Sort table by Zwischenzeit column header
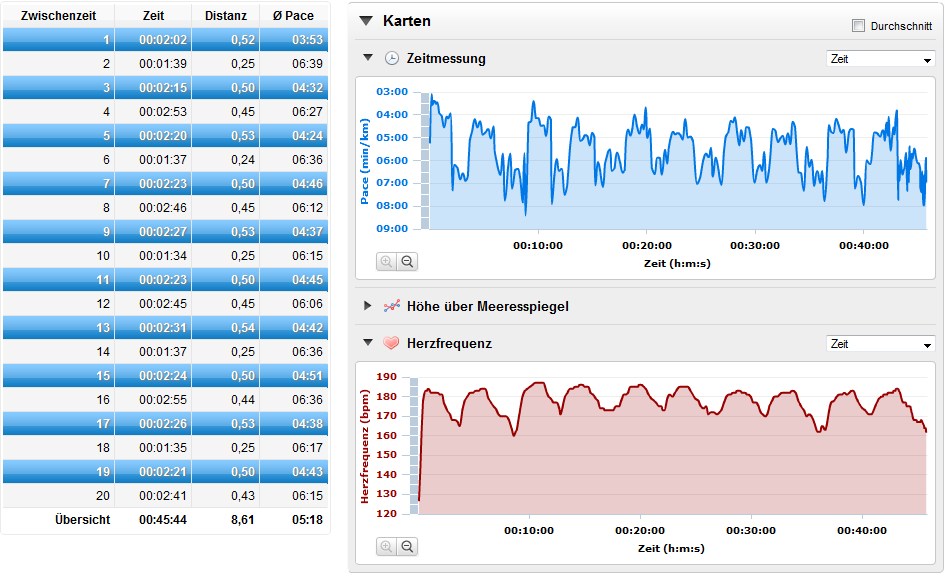This screenshot has height=574, width=945. [58, 16]
